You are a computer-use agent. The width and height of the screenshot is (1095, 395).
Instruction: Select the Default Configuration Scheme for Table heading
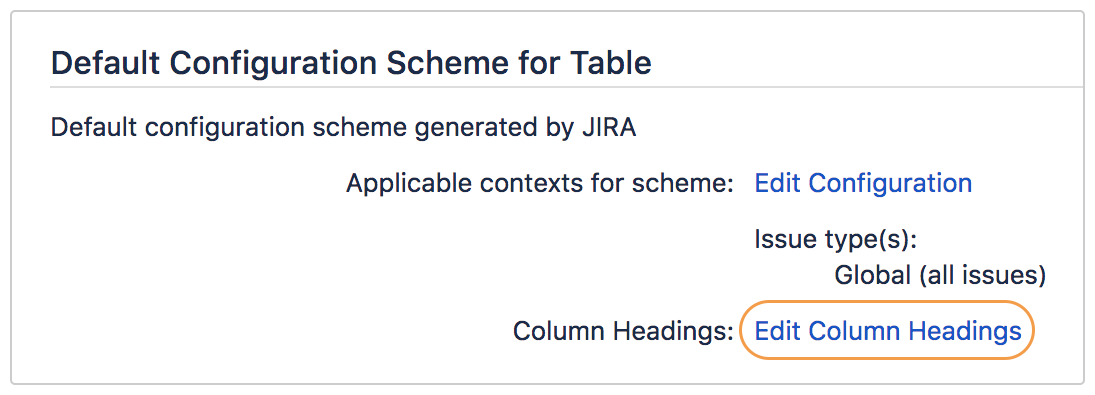point(351,64)
